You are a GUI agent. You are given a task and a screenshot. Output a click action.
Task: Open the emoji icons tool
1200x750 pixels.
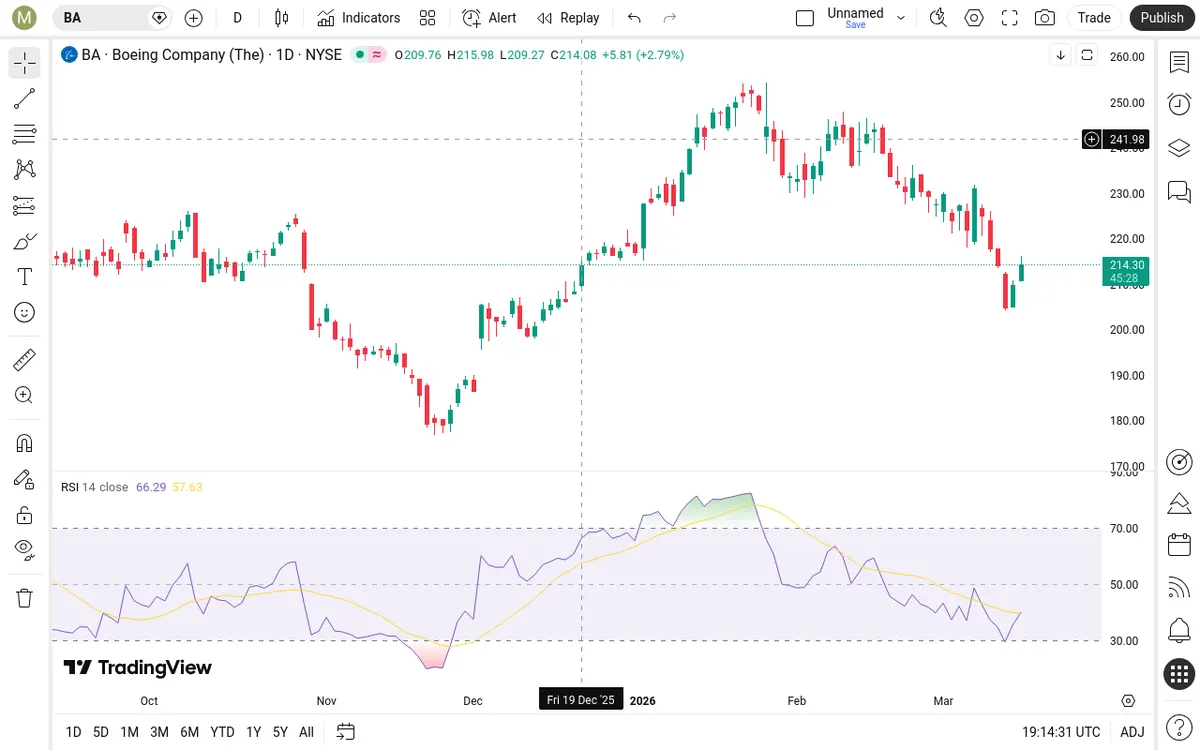tap(25, 313)
